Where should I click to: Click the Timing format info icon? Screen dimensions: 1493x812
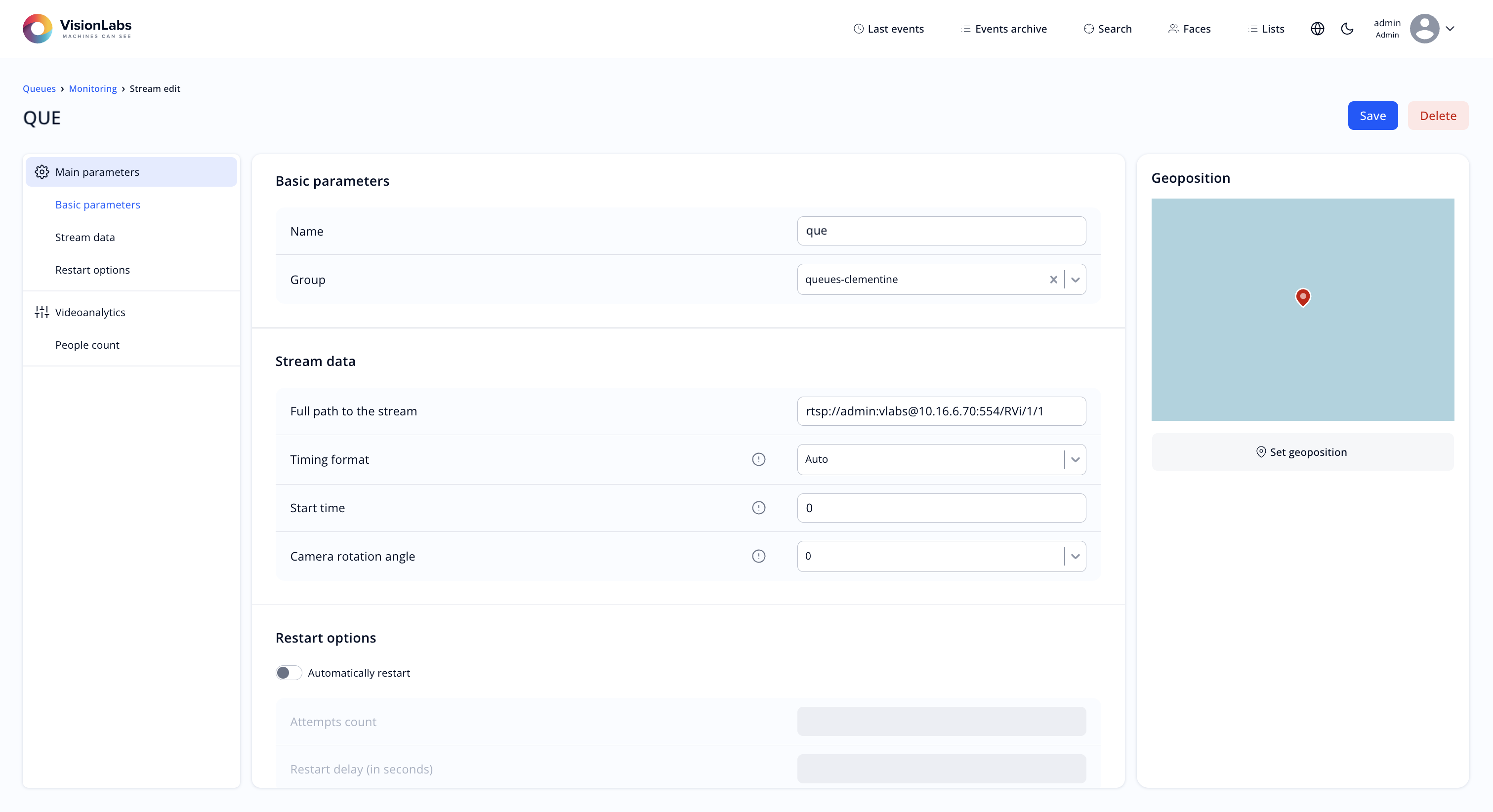(758, 460)
